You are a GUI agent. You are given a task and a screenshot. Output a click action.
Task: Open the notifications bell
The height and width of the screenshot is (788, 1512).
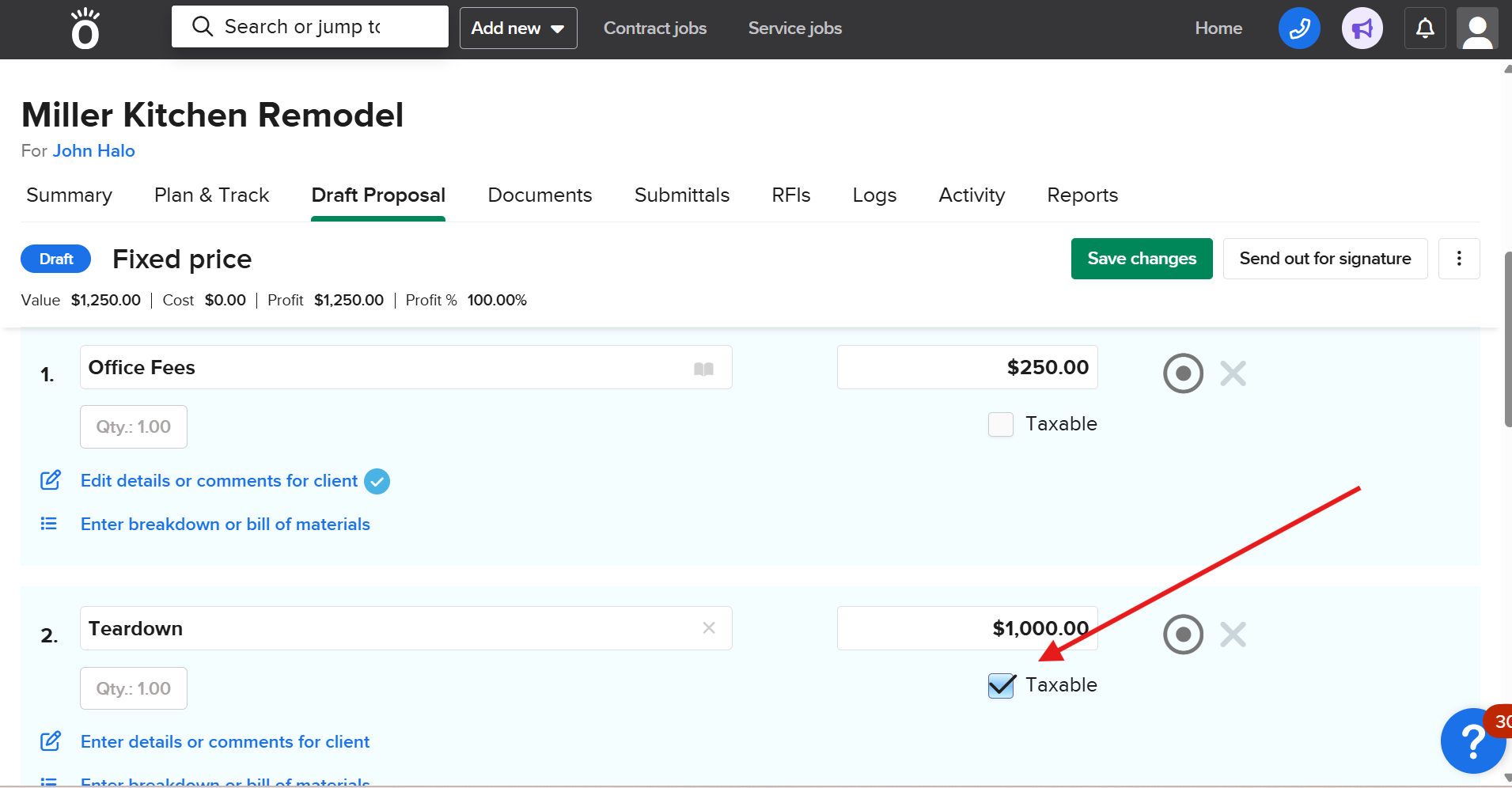(x=1424, y=28)
